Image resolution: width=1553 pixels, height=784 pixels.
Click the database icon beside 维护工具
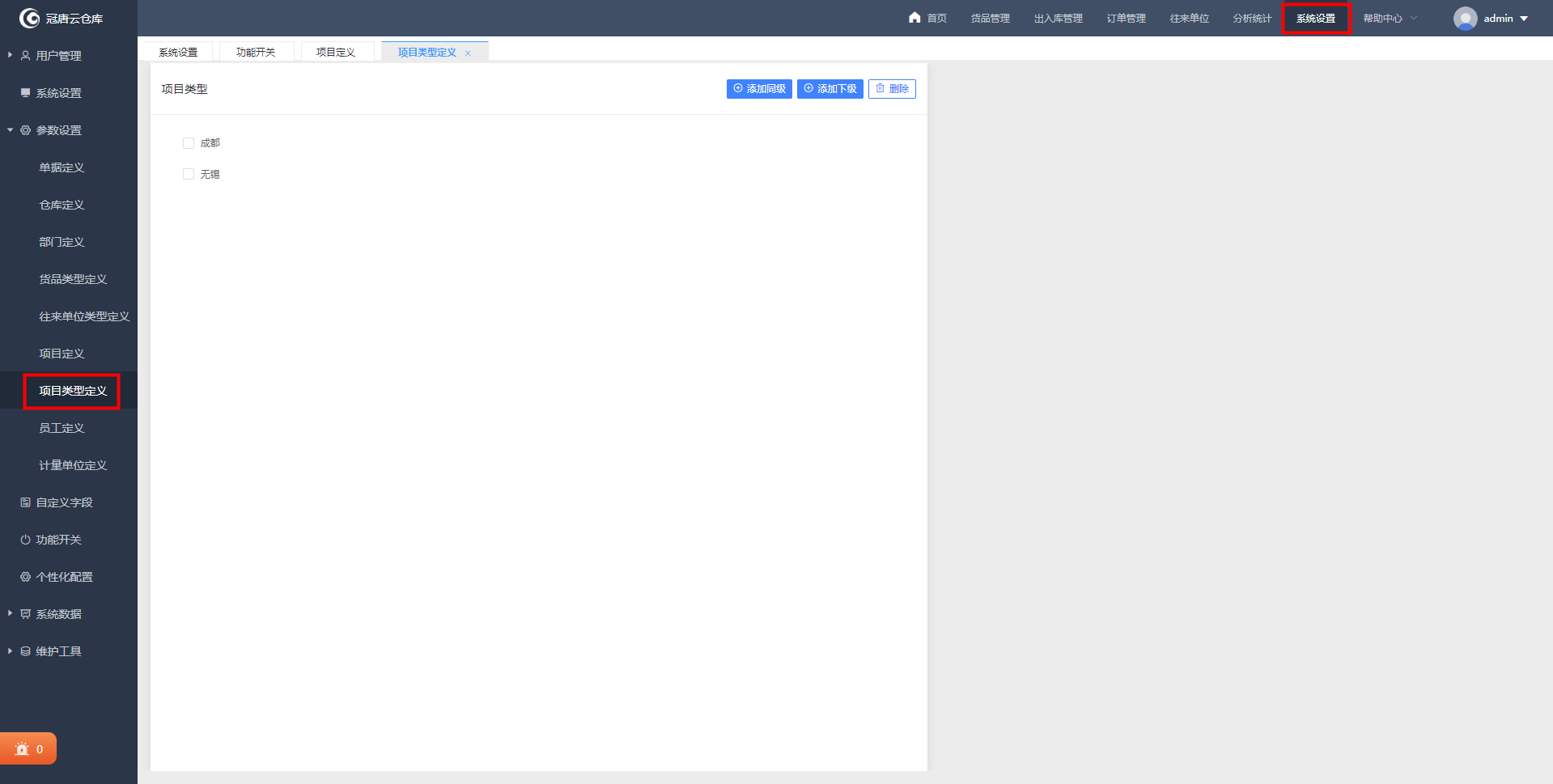point(26,651)
